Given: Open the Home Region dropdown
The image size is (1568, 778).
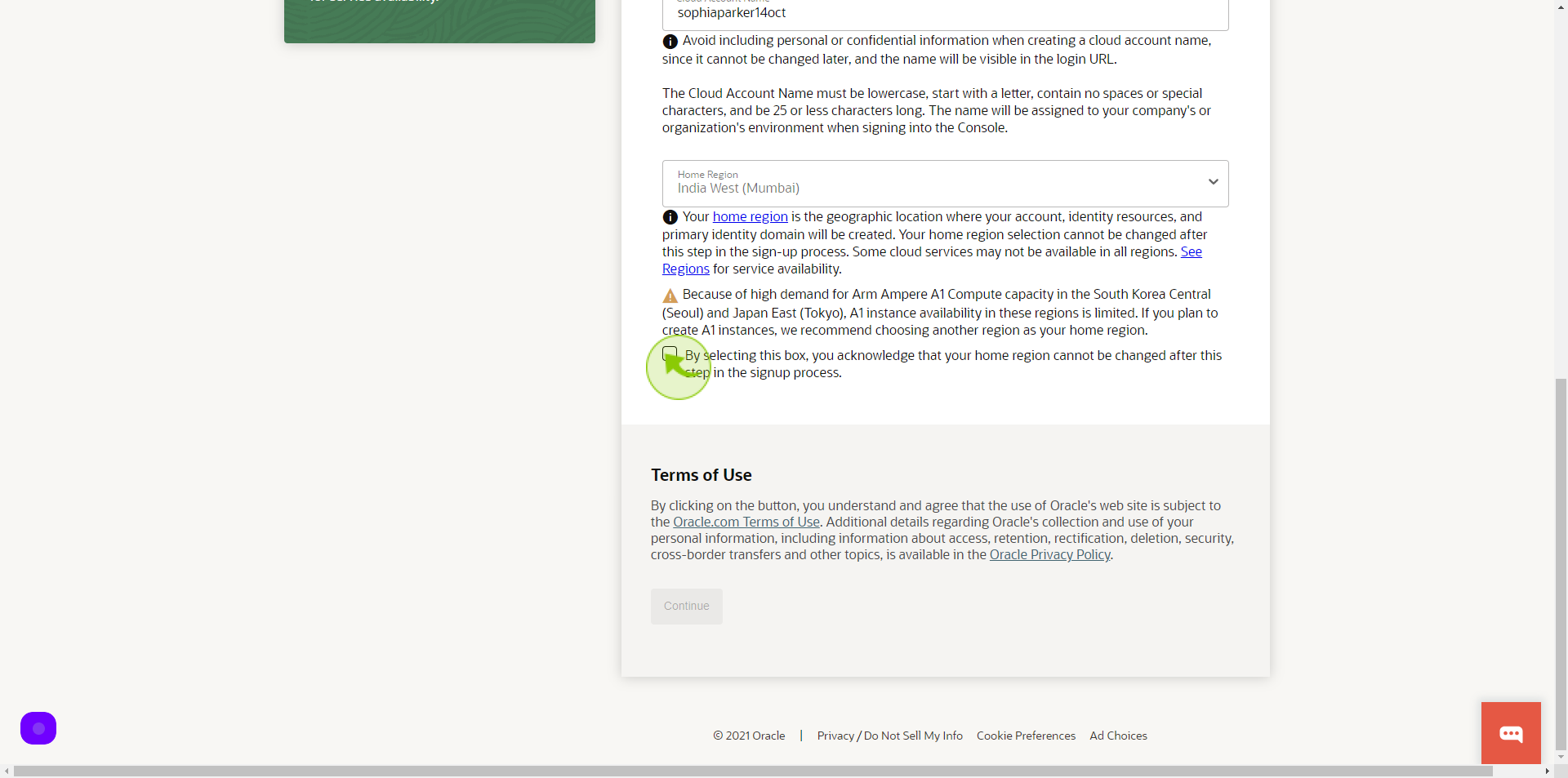Looking at the screenshot, I should pos(945,184).
